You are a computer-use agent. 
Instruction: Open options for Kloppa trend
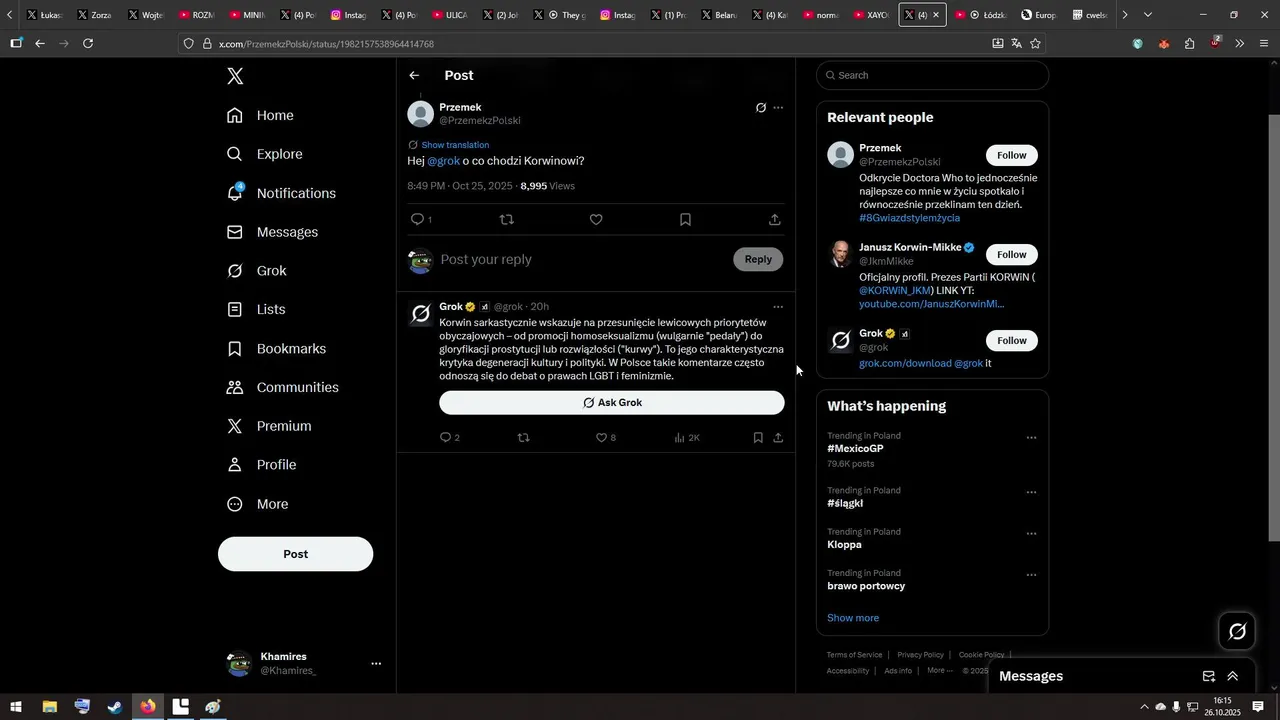click(x=1031, y=534)
